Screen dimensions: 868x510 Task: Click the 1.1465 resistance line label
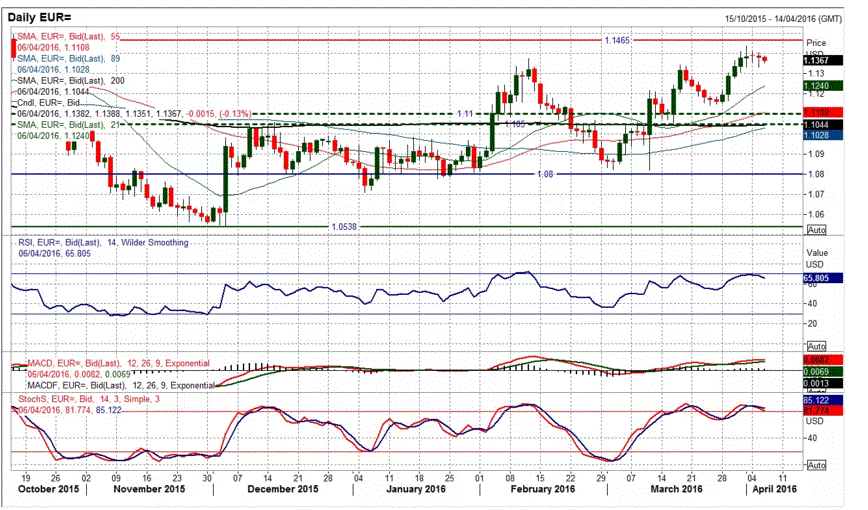pos(616,39)
